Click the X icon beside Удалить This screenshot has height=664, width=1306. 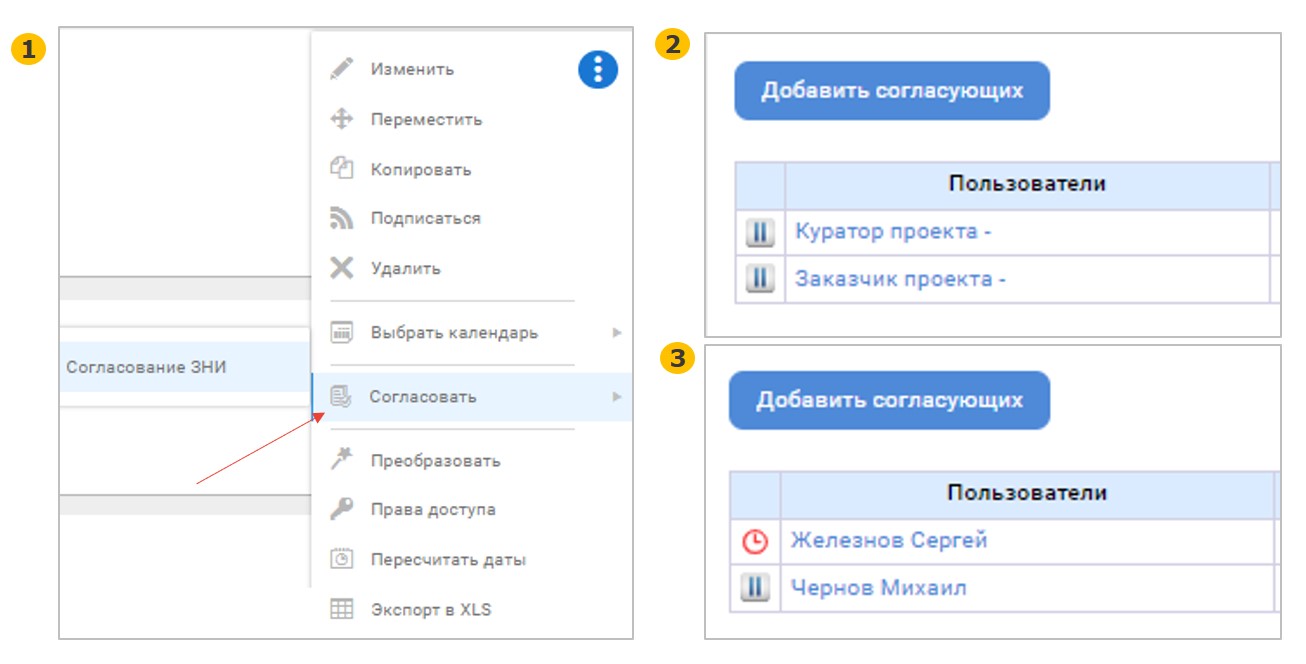(x=342, y=268)
